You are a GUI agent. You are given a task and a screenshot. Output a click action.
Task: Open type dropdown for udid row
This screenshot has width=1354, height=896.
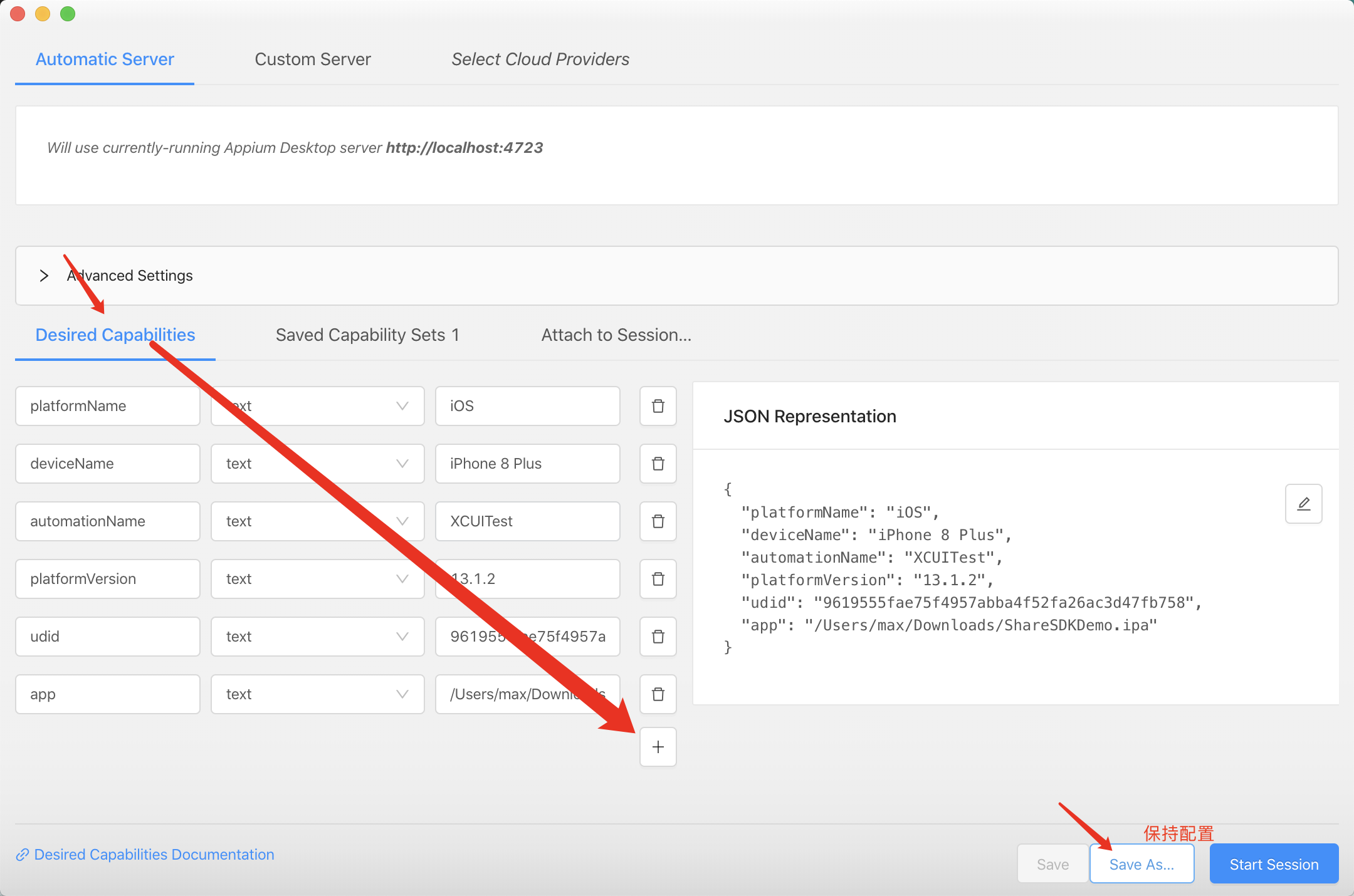click(x=317, y=637)
